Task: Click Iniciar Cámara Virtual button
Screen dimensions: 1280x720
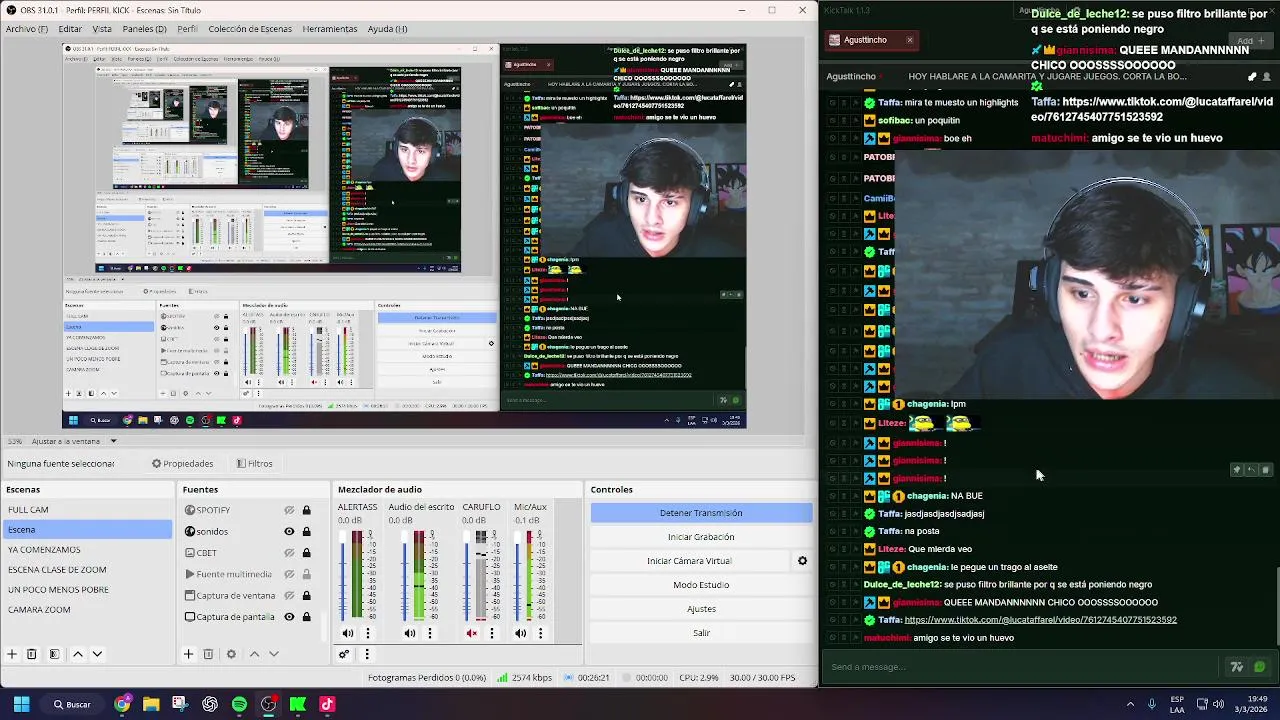Action: click(x=689, y=561)
